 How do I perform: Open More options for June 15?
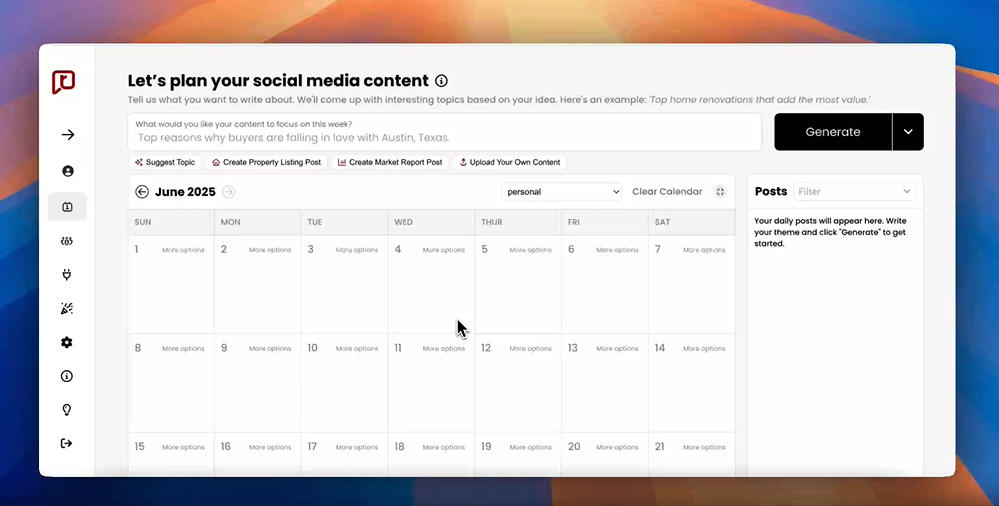(183, 447)
